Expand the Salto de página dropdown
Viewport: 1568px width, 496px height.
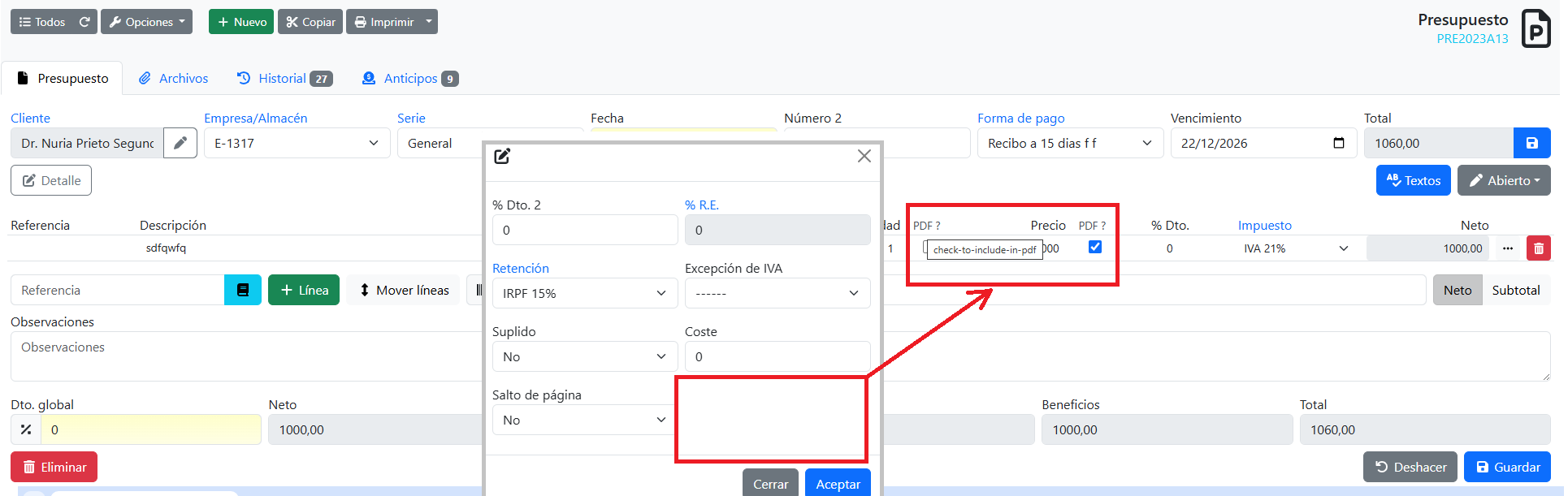coord(584,421)
